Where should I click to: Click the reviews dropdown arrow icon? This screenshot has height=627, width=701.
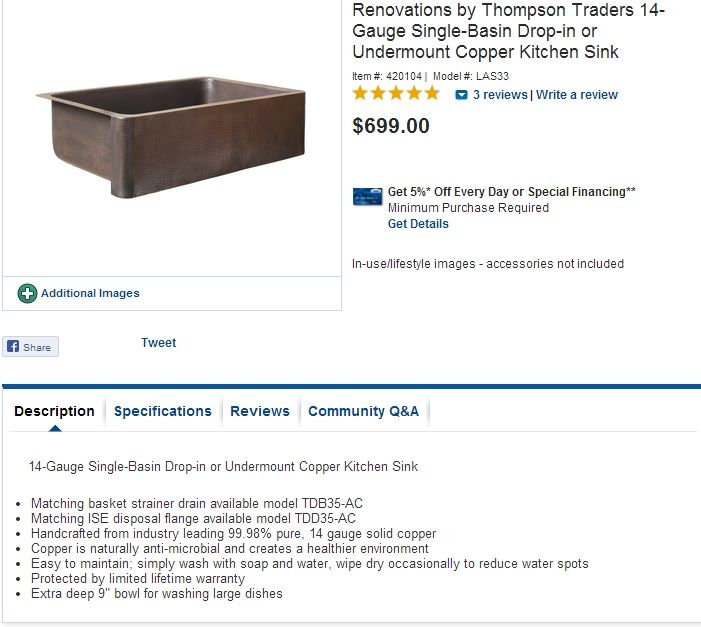(461, 95)
